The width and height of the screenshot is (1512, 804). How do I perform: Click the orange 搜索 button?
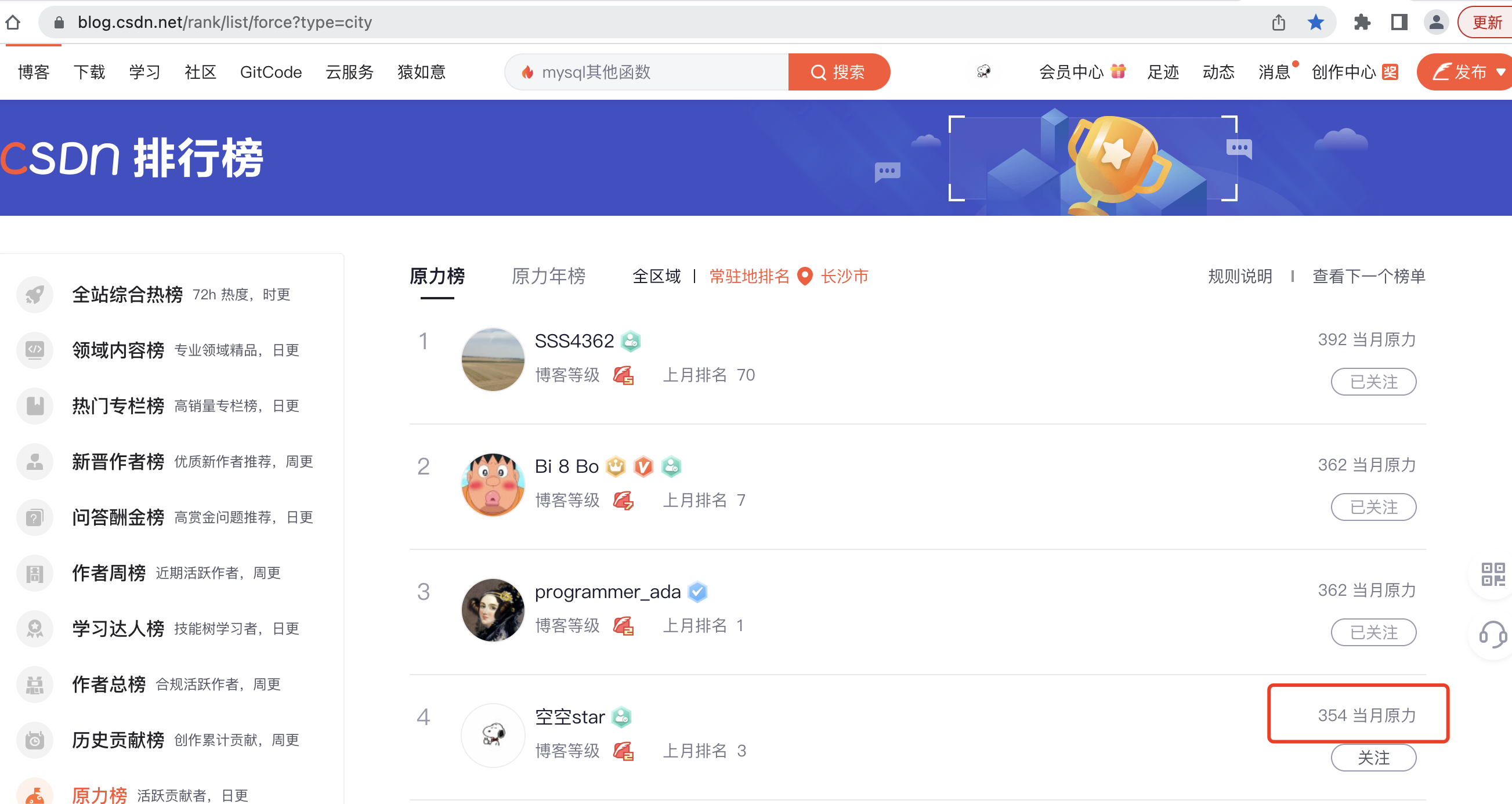pyautogui.click(x=839, y=72)
